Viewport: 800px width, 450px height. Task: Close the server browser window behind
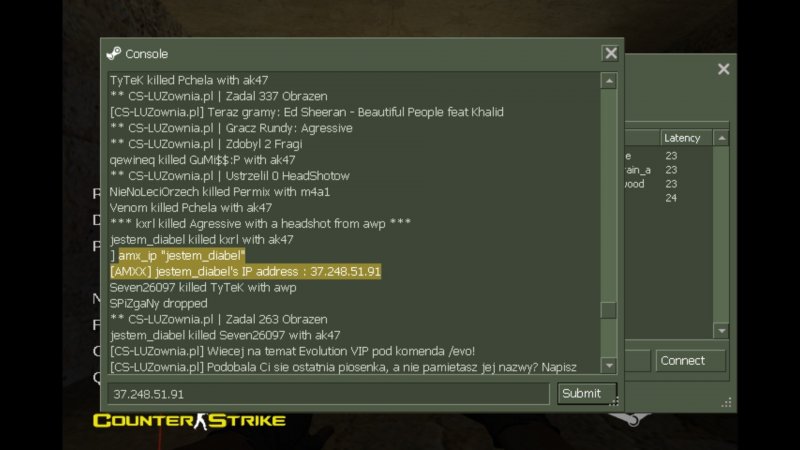(x=723, y=69)
